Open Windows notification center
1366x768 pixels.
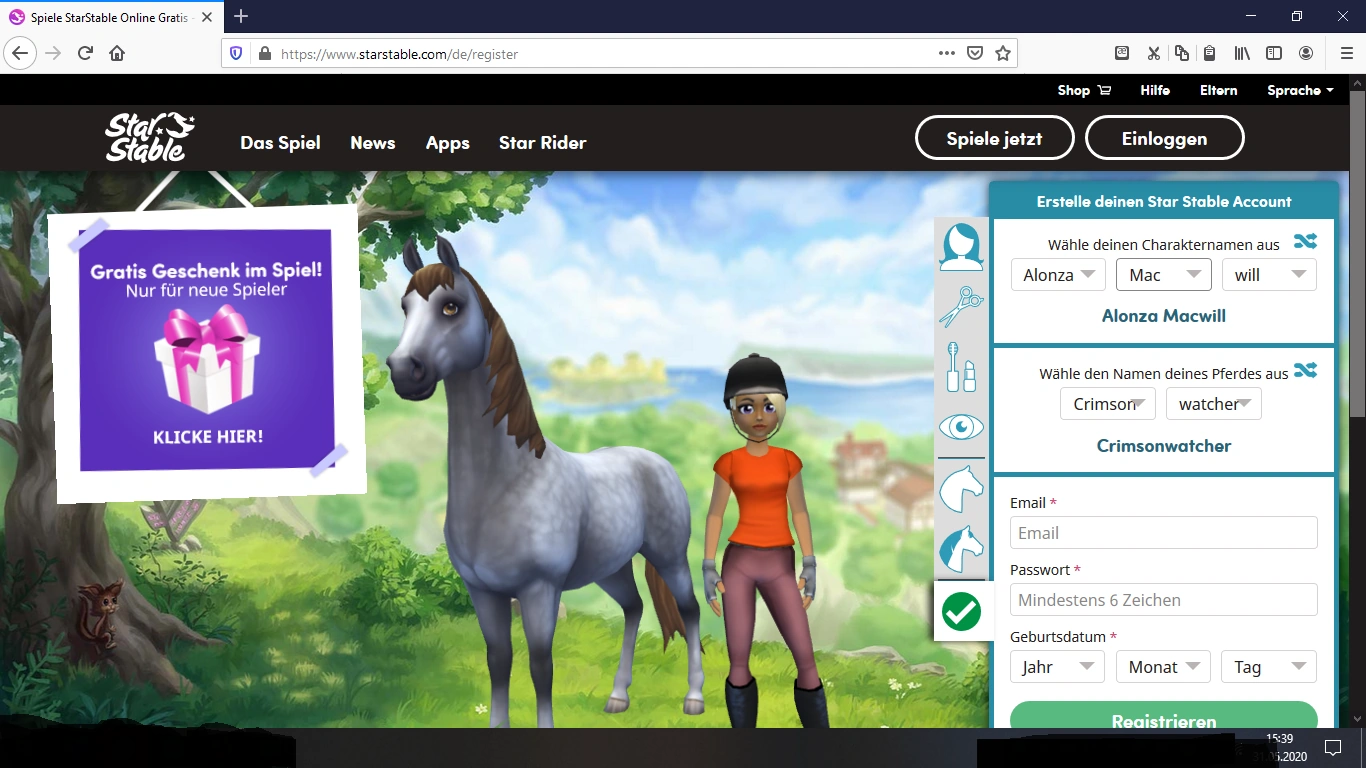(x=1332, y=747)
